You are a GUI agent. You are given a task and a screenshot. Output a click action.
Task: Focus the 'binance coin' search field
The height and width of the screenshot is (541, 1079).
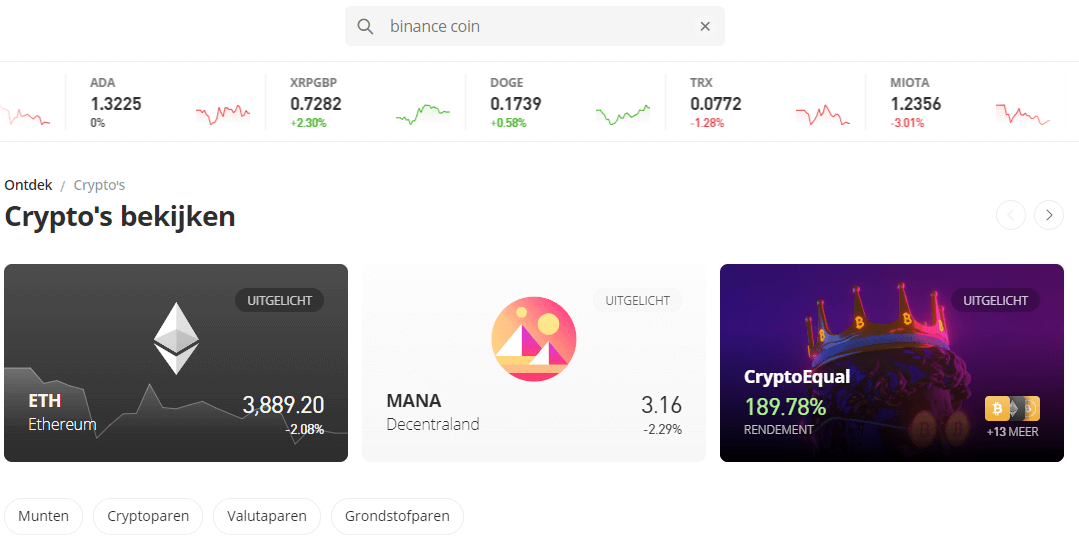click(x=535, y=26)
